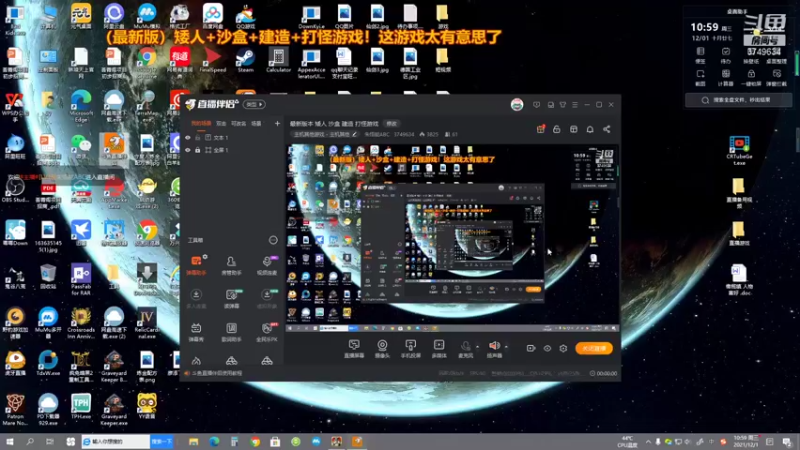Click the 麦克风 microphone icon
The image size is (800, 450).
click(x=465, y=347)
